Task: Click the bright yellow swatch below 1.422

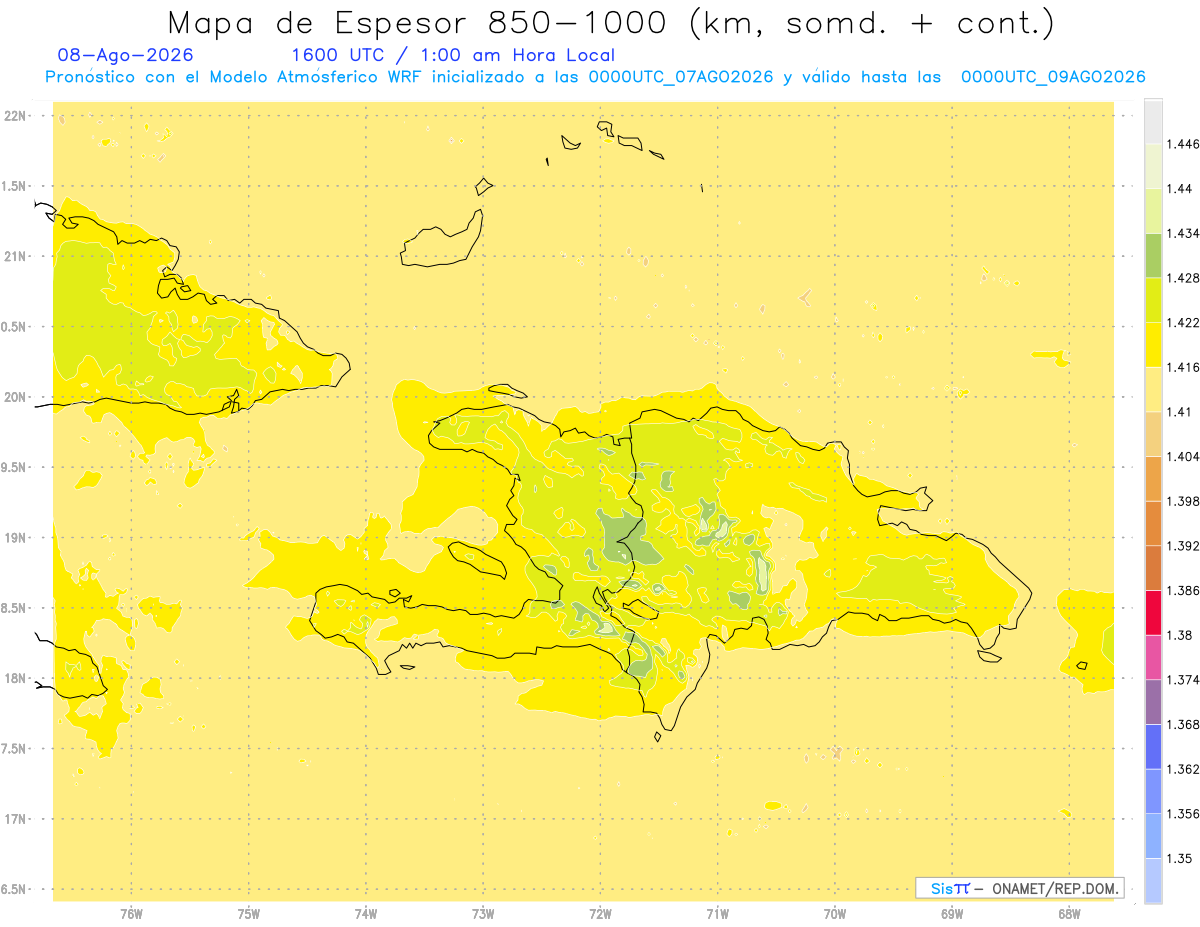Action: [x=1153, y=345]
